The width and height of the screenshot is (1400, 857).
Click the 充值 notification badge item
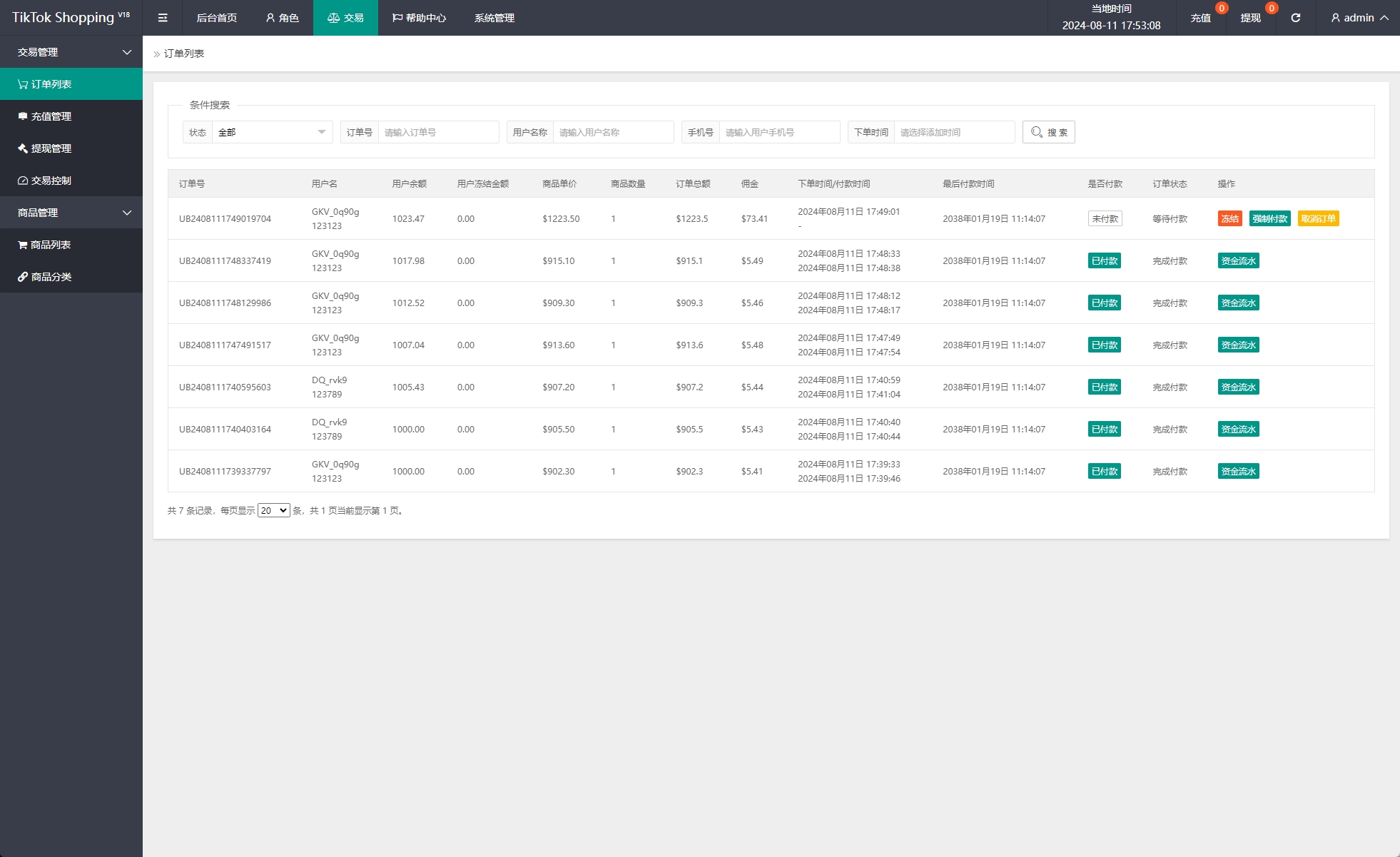click(x=1201, y=18)
